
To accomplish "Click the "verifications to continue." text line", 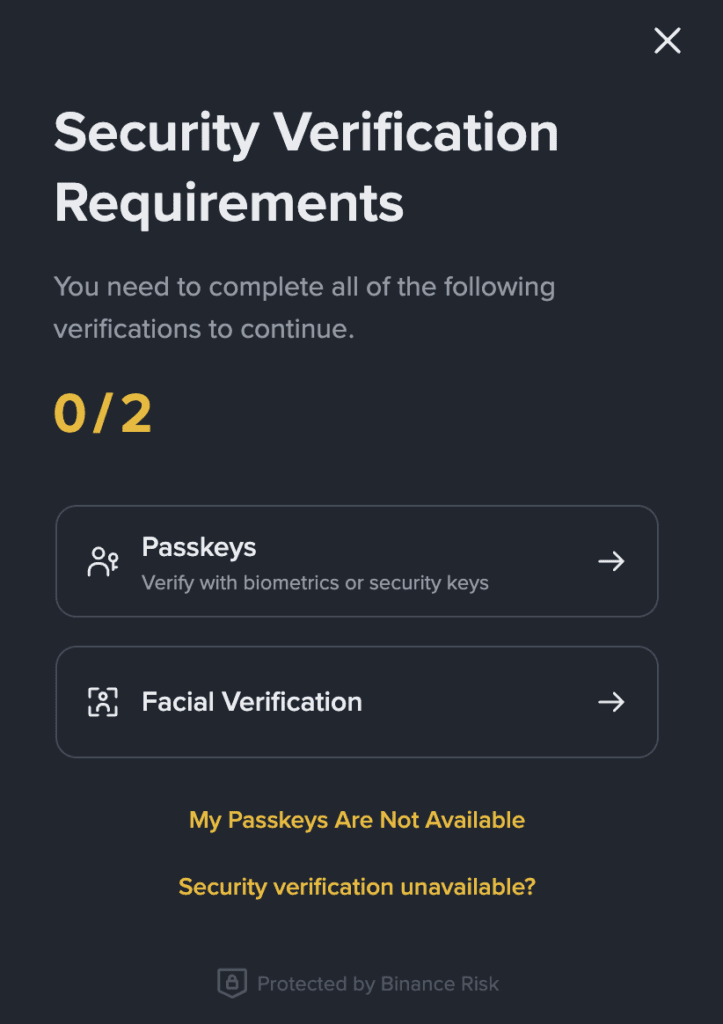I will (204, 329).
